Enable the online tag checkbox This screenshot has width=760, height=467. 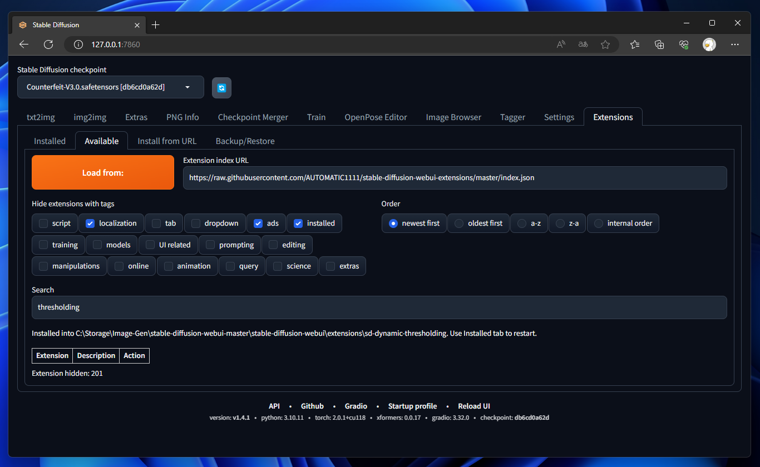[119, 266]
